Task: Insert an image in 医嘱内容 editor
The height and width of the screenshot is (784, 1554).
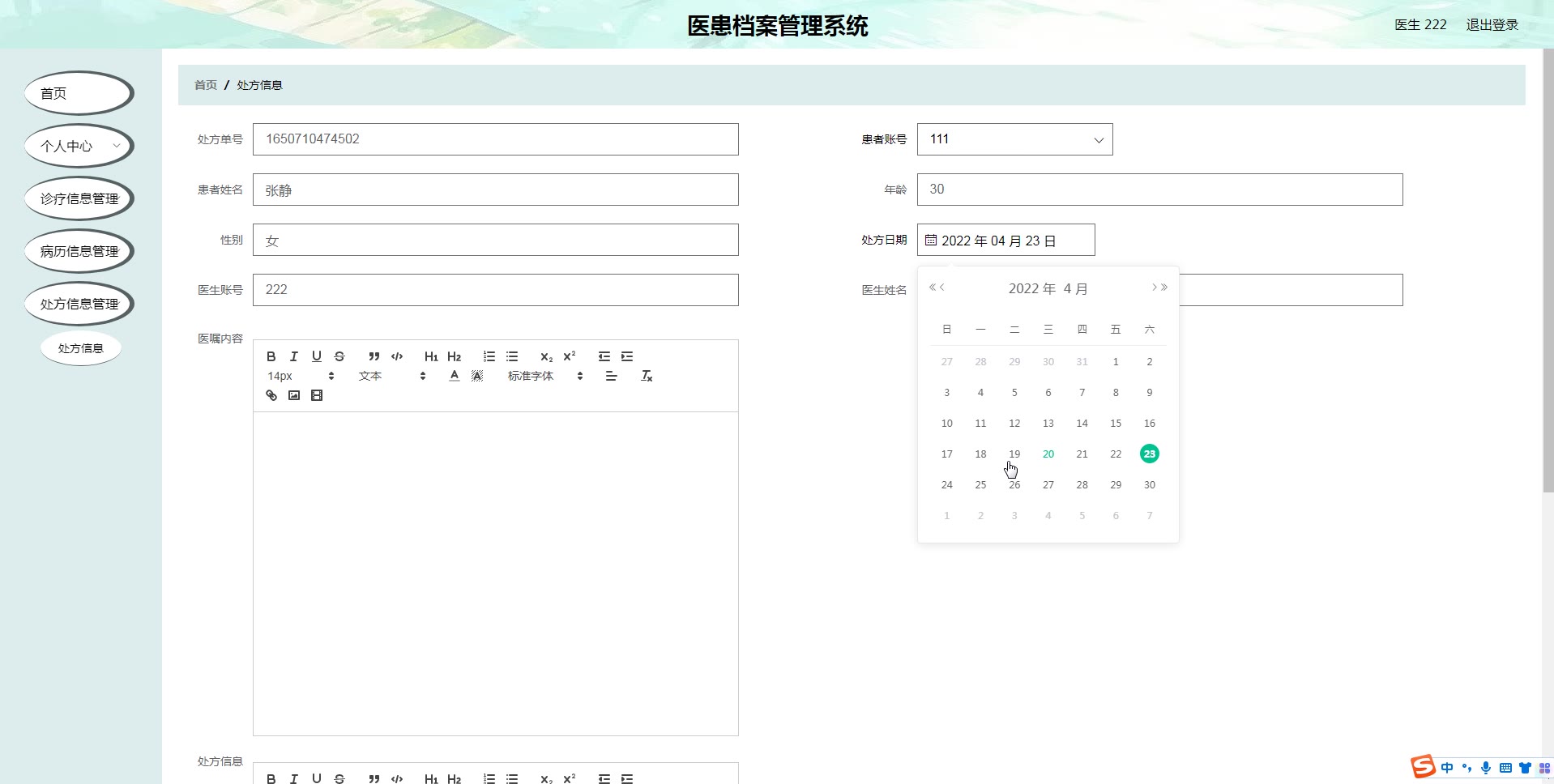Action: pos(294,395)
